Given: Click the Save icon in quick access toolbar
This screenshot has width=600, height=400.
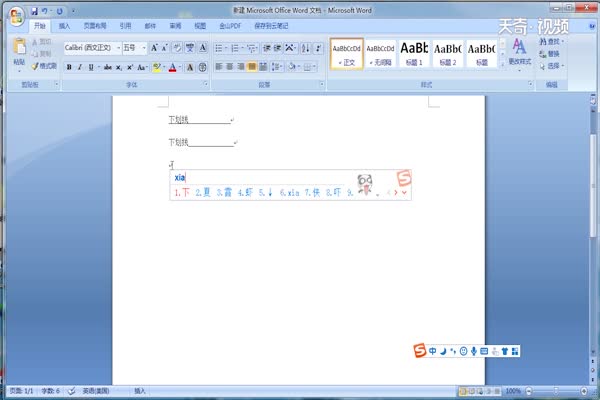Looking at the screenshot, I should [35, 10].
